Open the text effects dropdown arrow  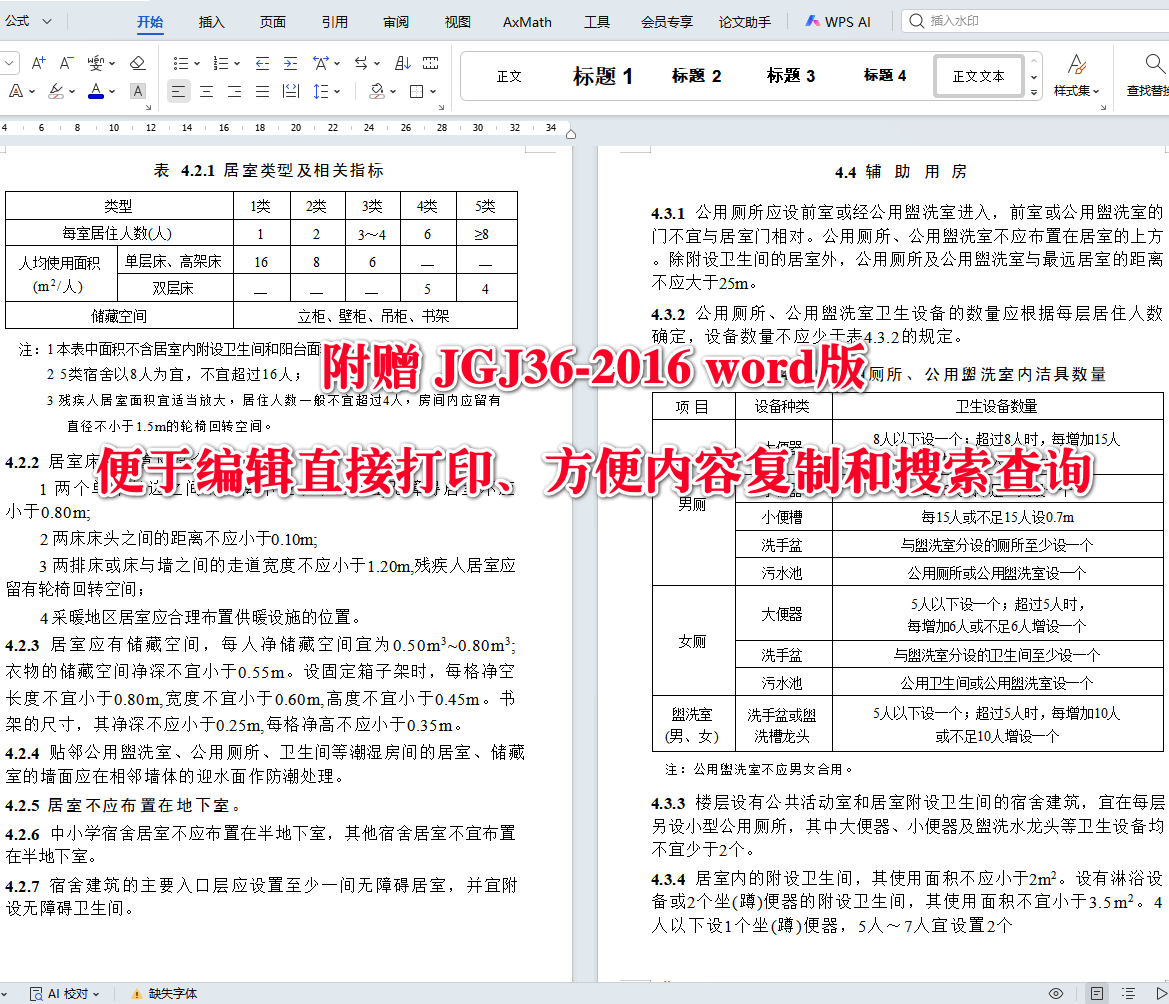31,92
